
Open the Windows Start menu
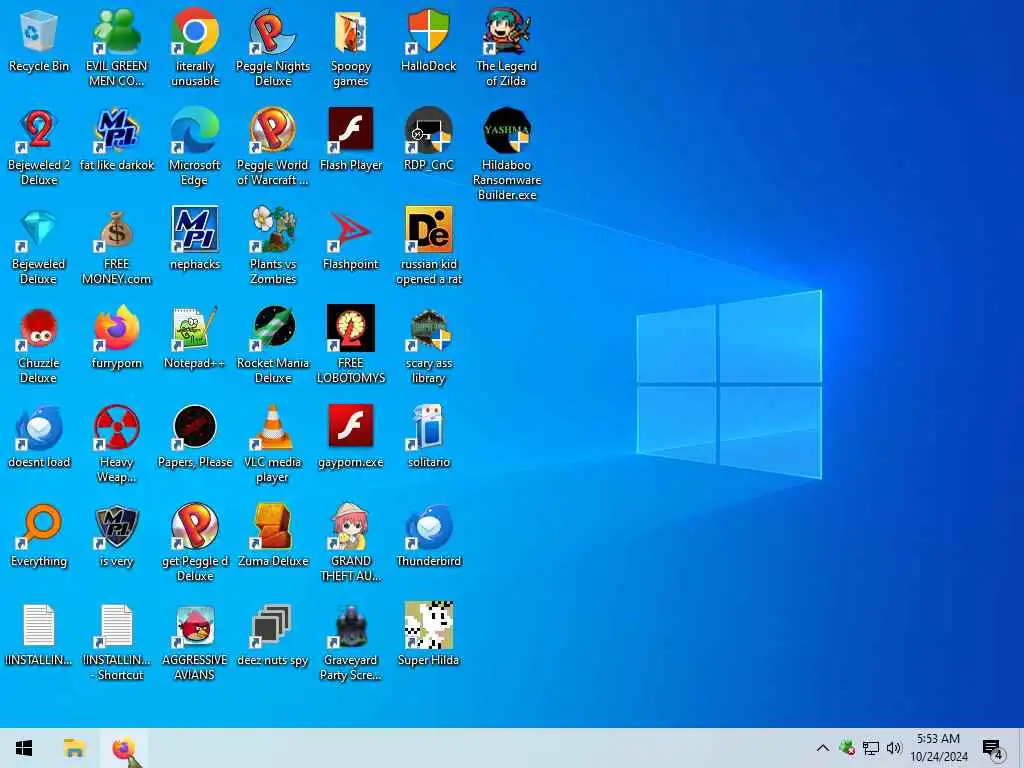click(x=24, y=748)
